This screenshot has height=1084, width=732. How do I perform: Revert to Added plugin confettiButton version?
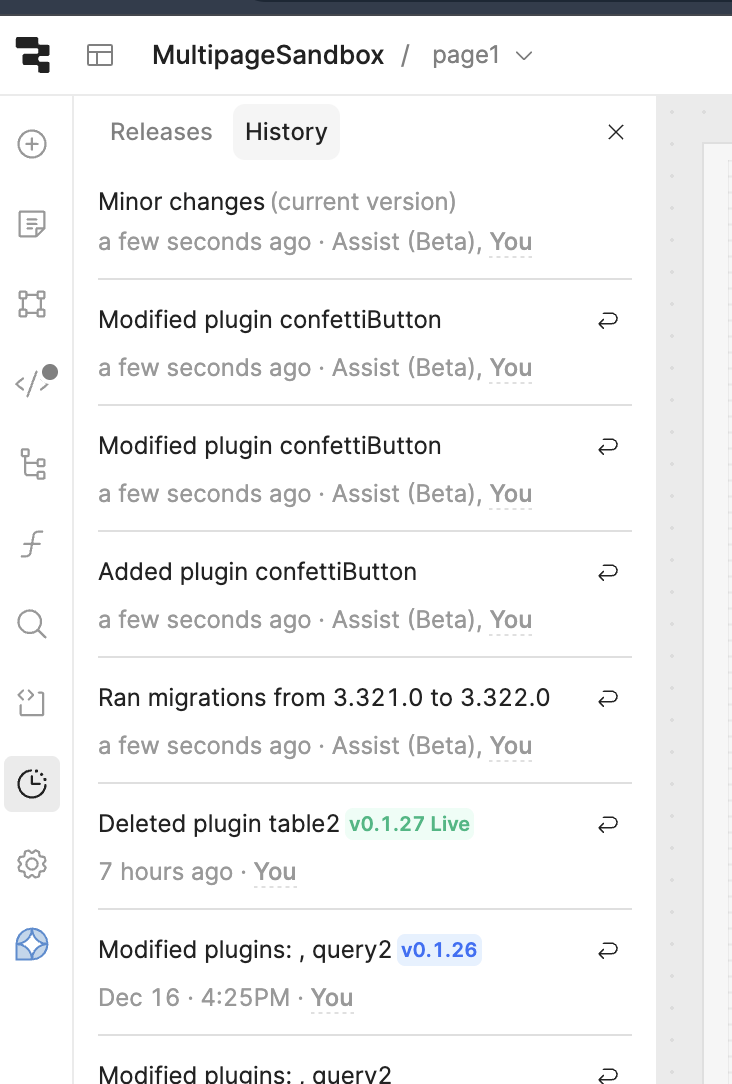[607, 573]
